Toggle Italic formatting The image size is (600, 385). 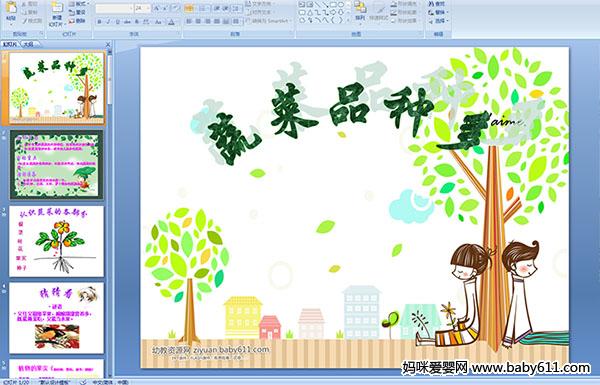coord(108,22)
